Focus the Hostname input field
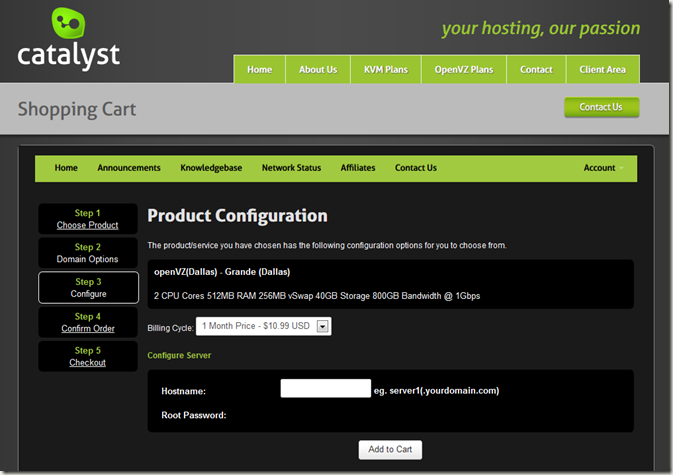This screenshot has width=673, height=475. (x=326, y=388)
